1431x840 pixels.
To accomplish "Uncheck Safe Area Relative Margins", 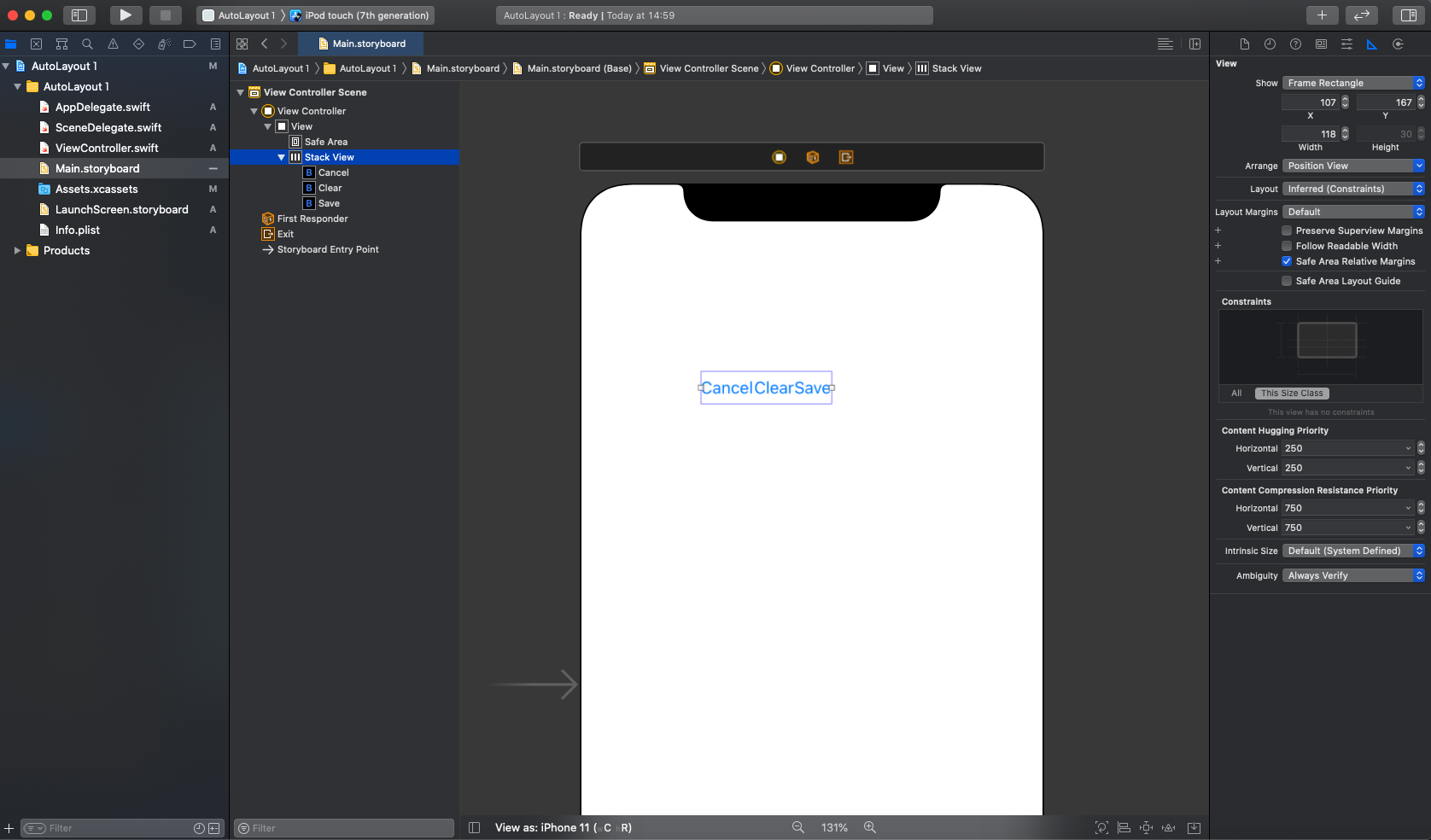I will (x=1287, y=261).
